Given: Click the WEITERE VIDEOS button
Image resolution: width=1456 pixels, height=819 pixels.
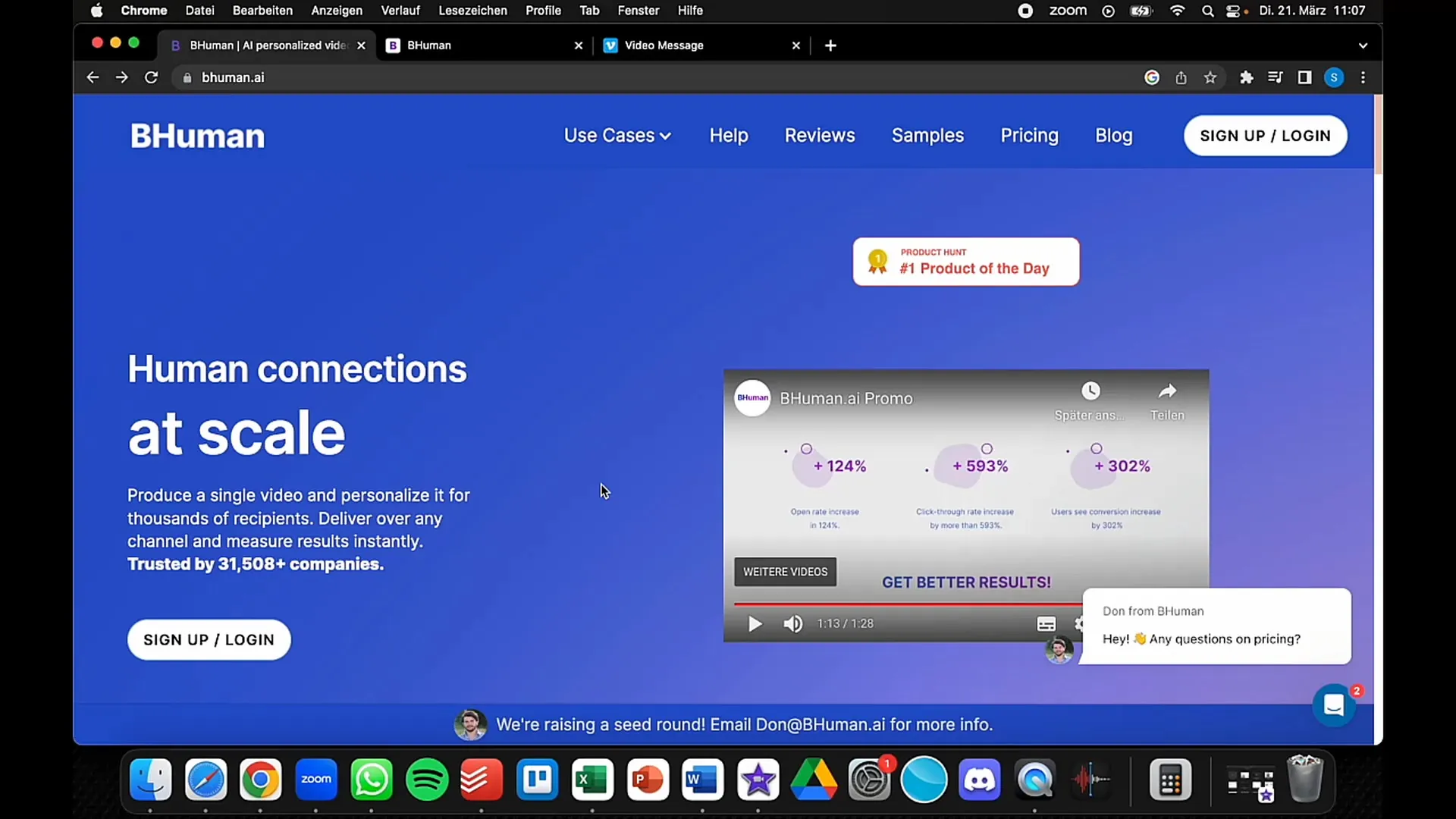Looking at the screenshot, I should 785,572.
